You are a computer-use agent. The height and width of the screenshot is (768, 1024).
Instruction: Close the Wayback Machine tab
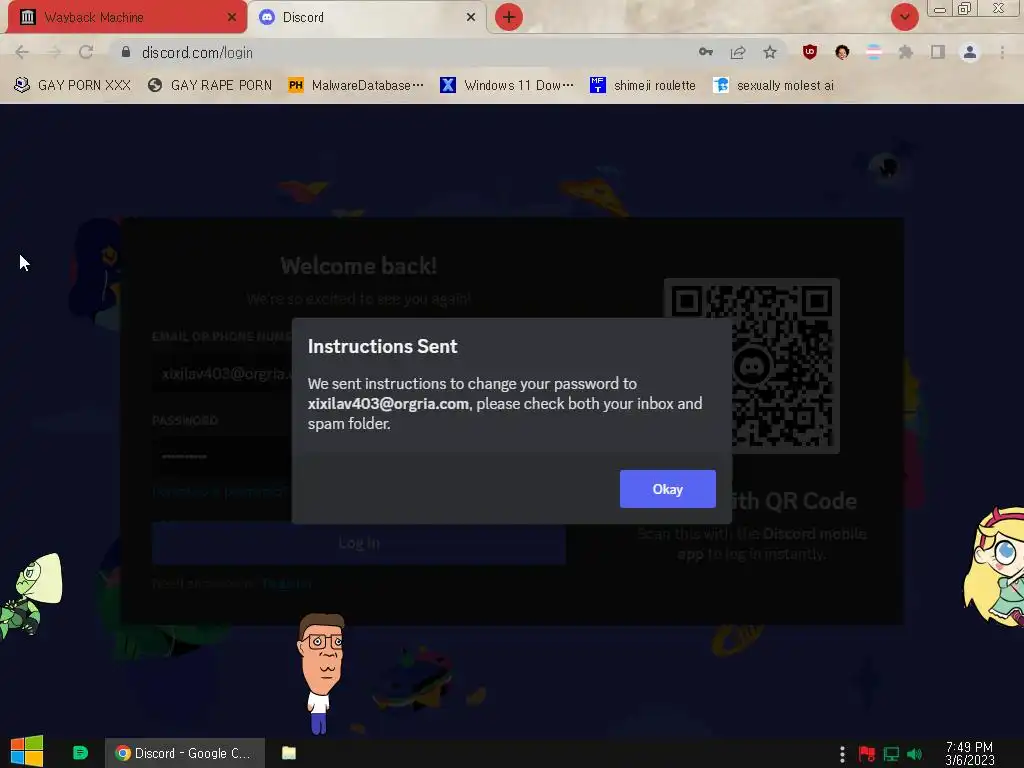(231, 18)
